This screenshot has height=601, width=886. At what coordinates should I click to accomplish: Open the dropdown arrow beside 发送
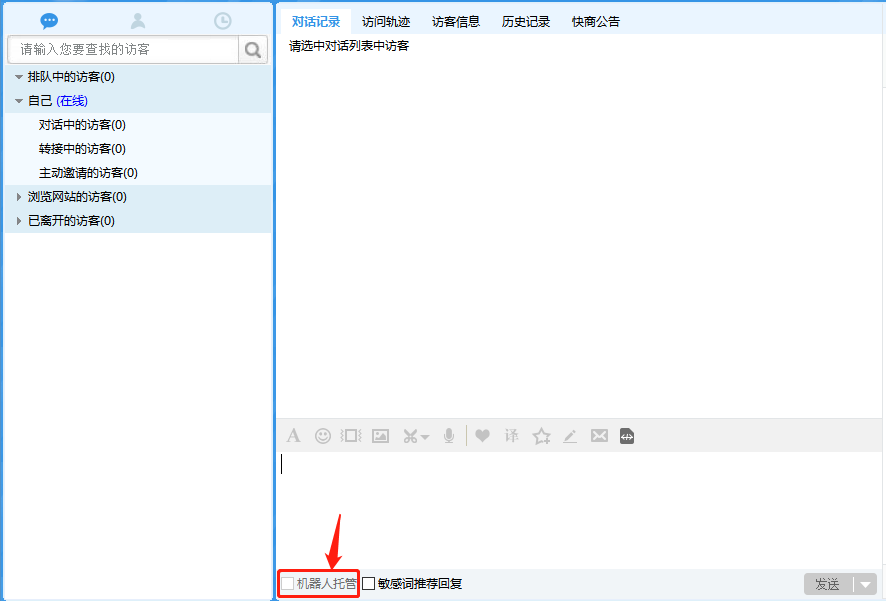[865, 584]
